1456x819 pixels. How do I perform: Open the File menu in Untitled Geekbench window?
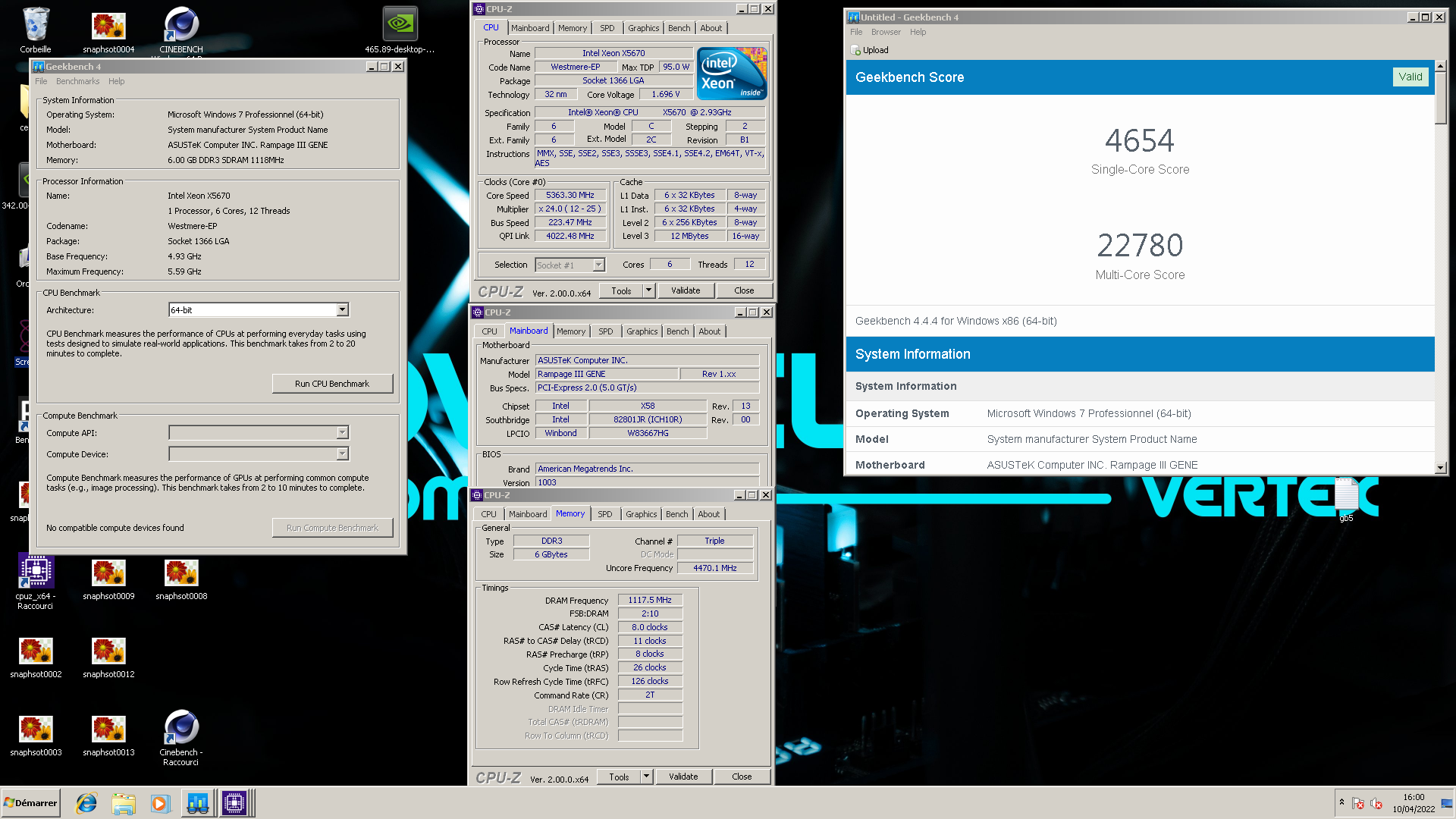click(856, 32)
